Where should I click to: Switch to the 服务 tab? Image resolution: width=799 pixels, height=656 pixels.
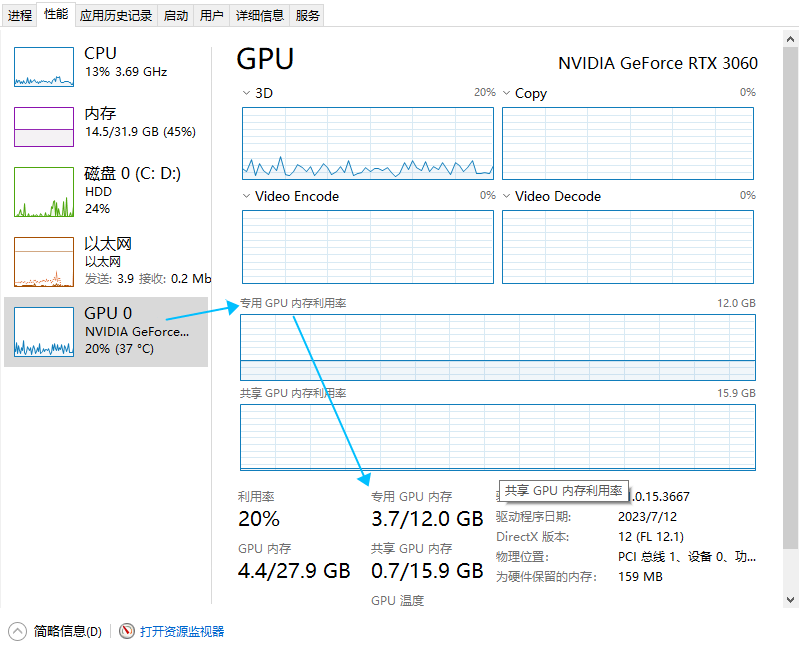(307, 15)
